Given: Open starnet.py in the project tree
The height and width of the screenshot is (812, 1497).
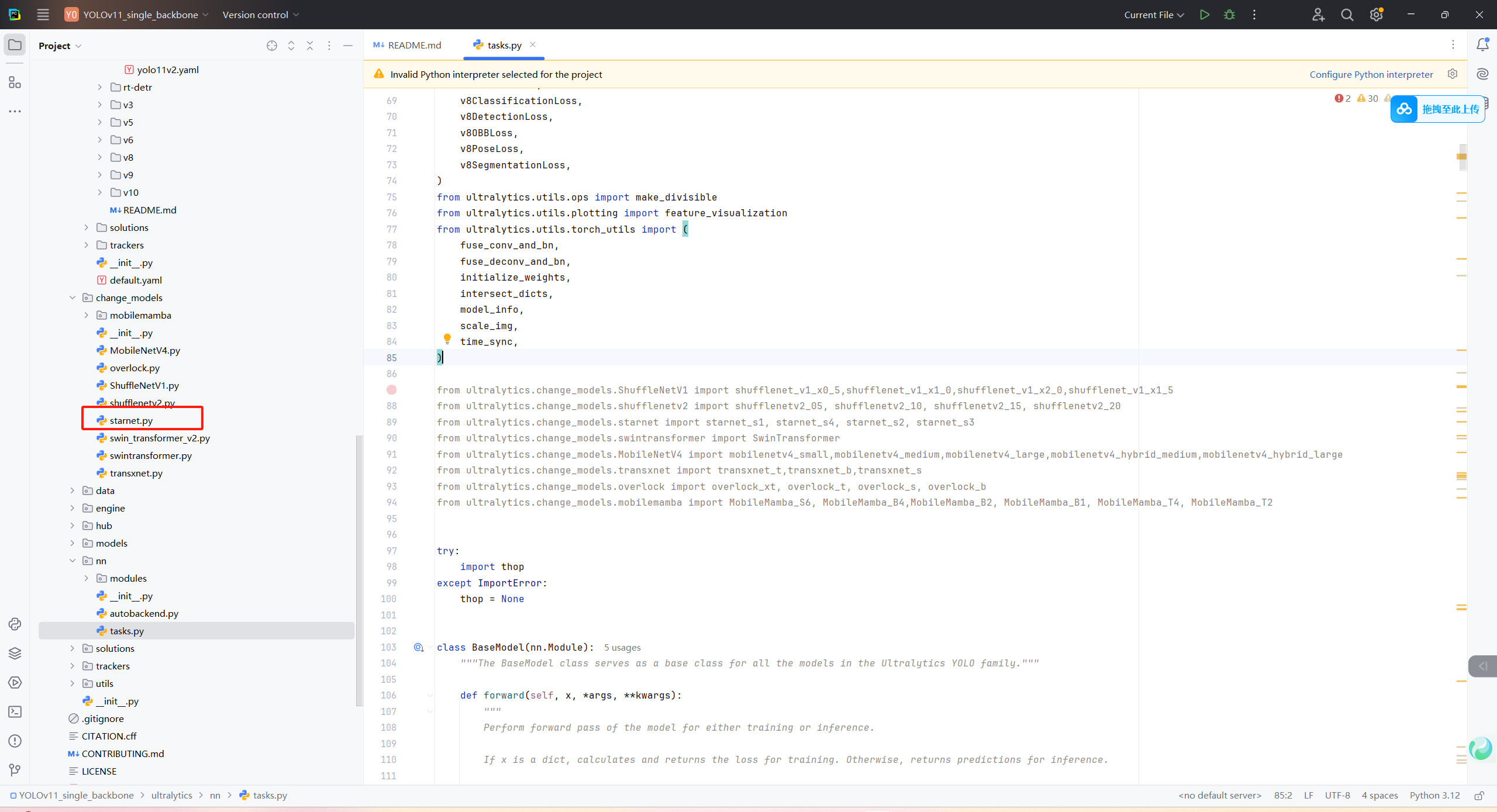Looking at the screenshot, I should click(131, 420).
